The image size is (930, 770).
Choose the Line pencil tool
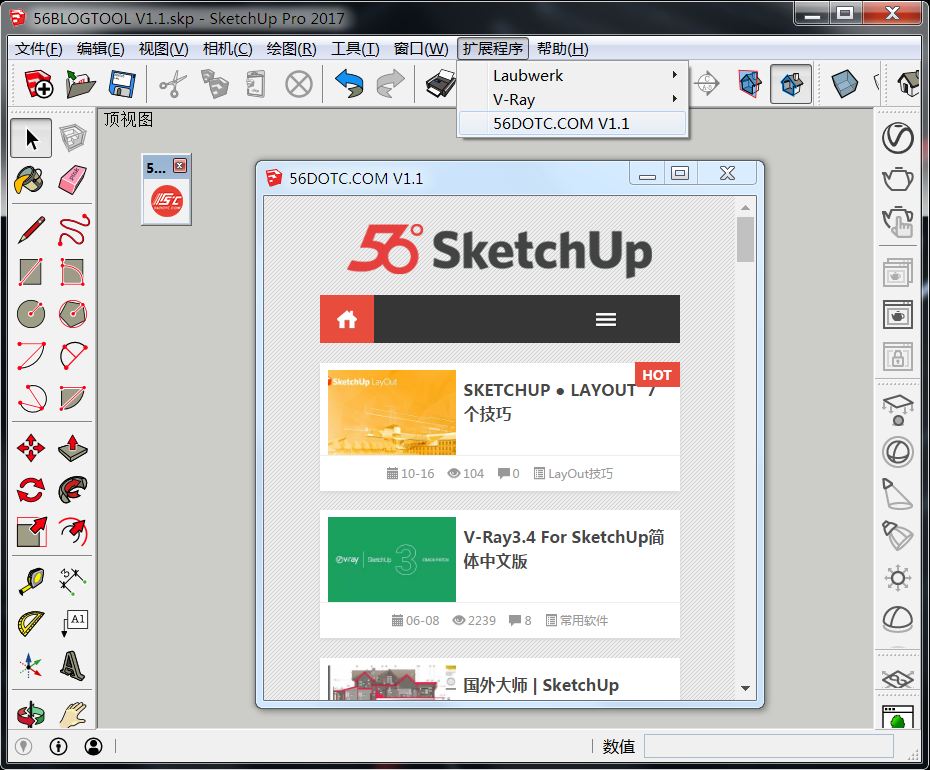[x=30, y=229]
